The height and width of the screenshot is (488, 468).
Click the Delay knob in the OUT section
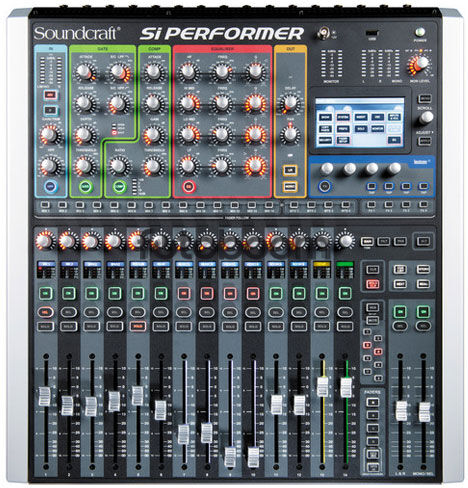click(290, 103)
